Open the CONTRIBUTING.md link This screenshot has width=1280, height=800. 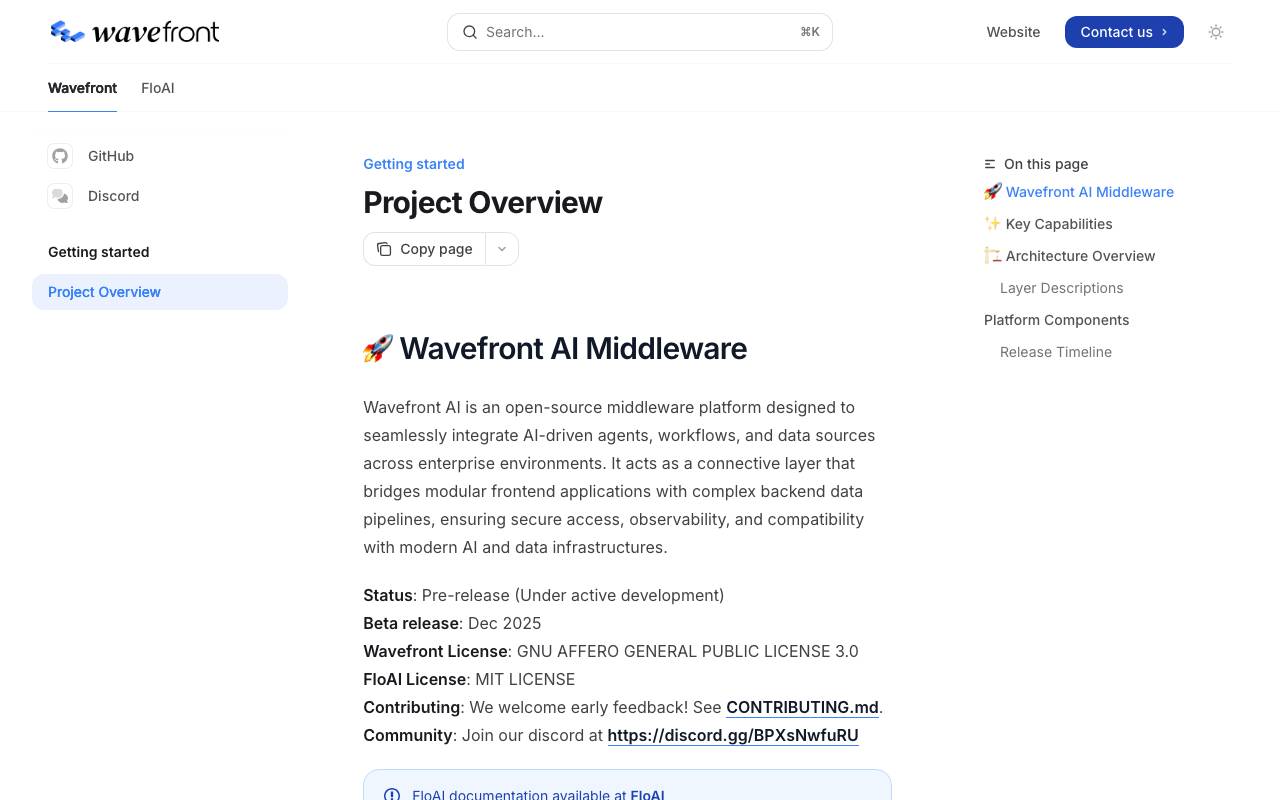[802, 707]
